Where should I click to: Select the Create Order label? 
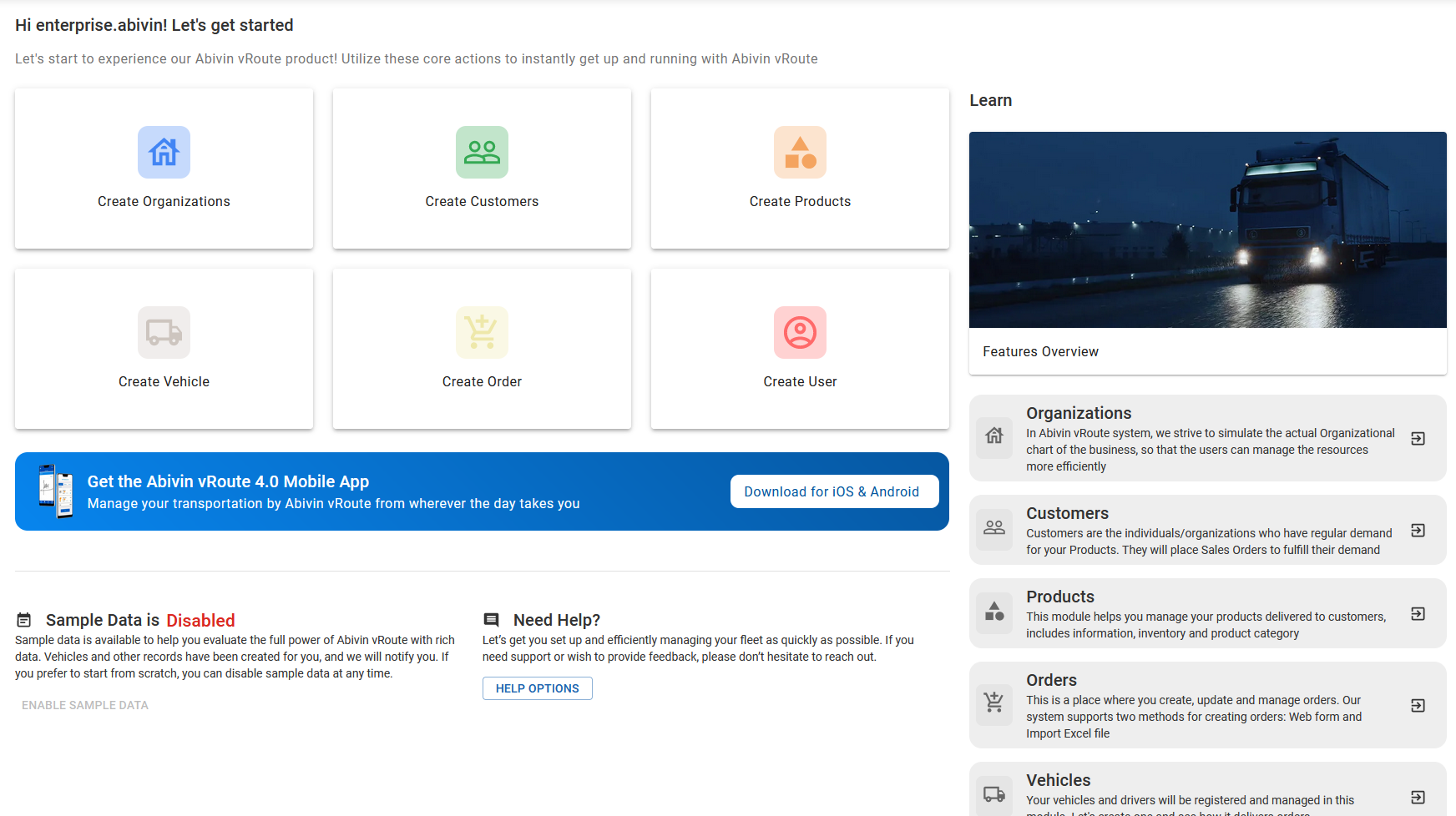[x=482, y=381]
